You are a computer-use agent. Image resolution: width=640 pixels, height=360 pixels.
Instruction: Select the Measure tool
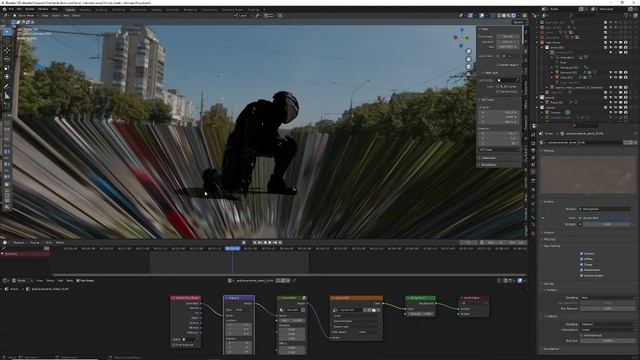(x=7, y=96)
